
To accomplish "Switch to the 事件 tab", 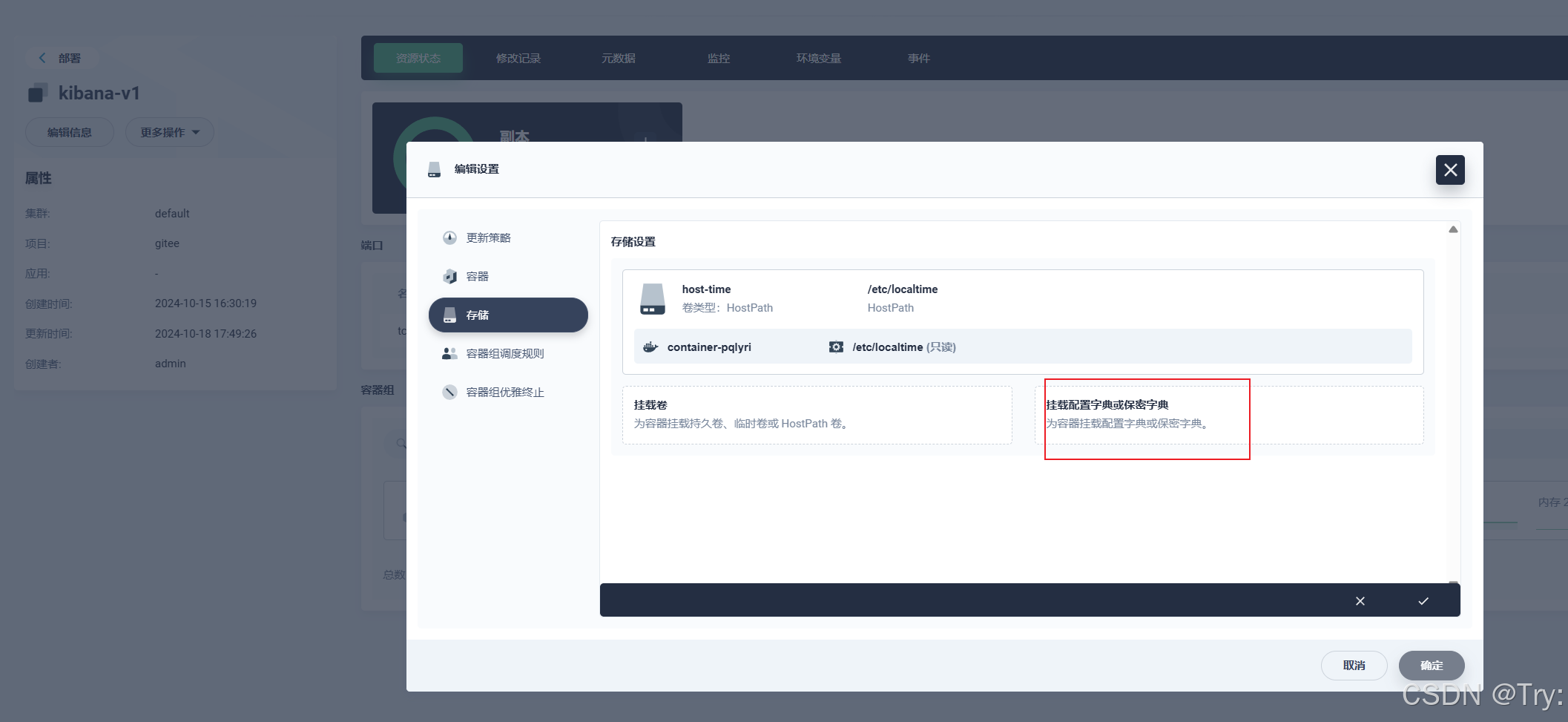I will click(x=919, y=58).
